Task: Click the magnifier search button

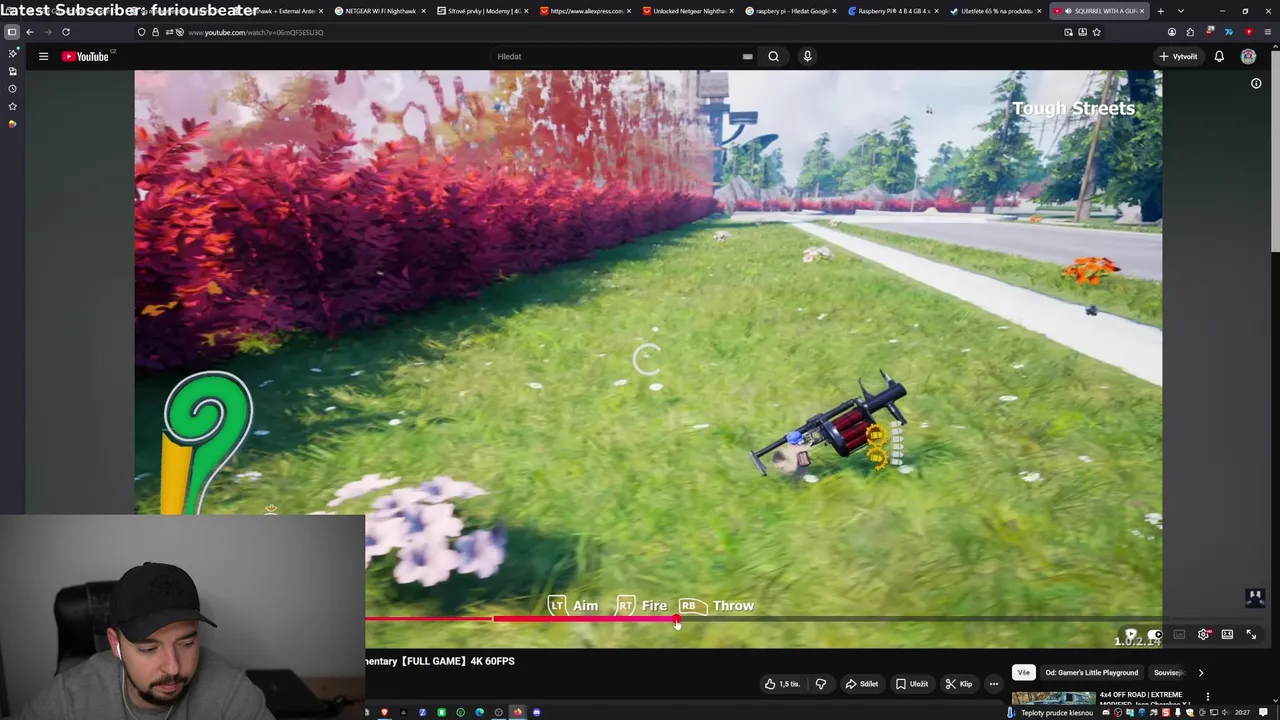Action: click(773, 56)
